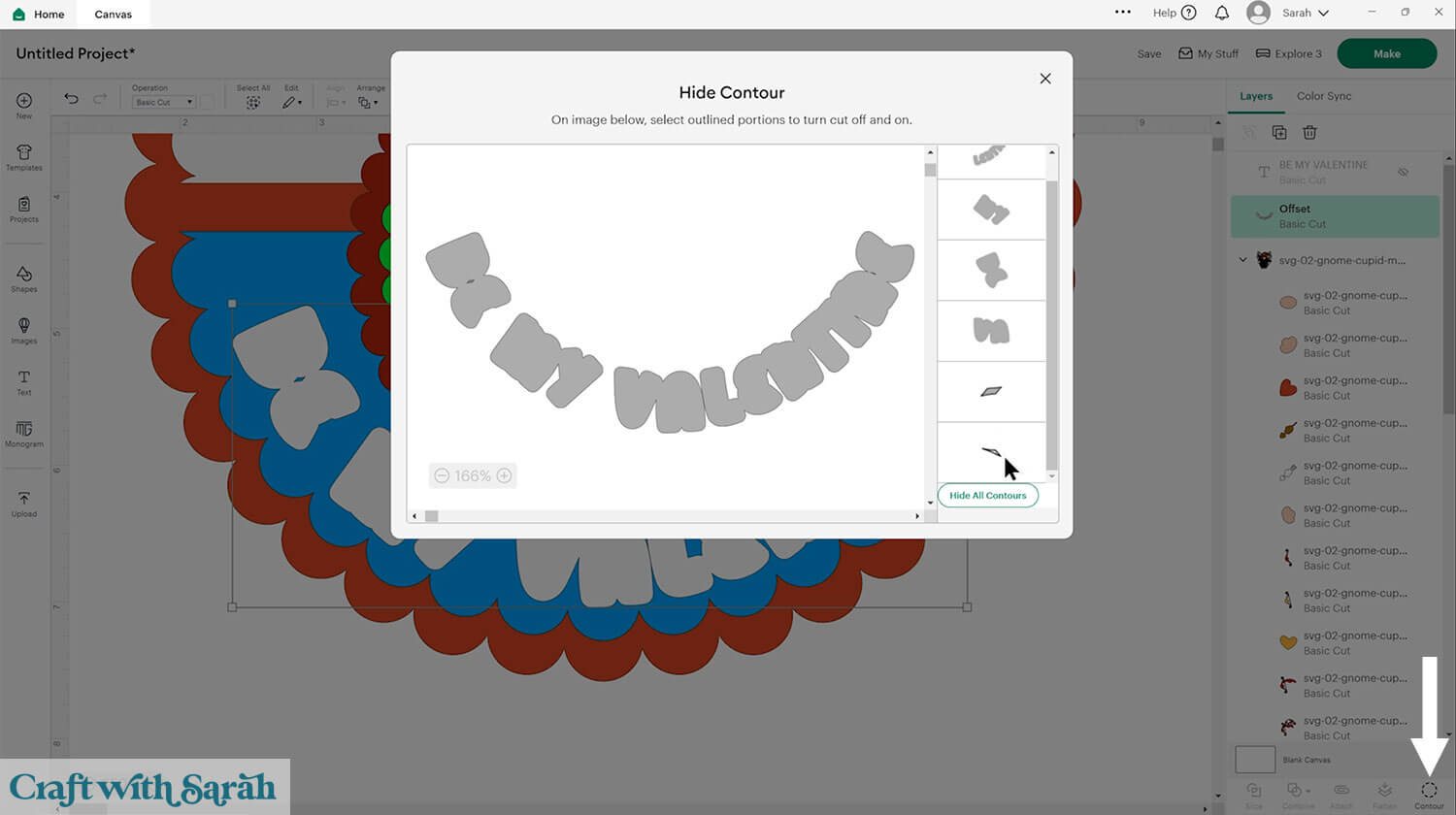The width and height of the screenshot is (1456, 815).
Task: Open the Align dropdown
Action: coord(335,102)
